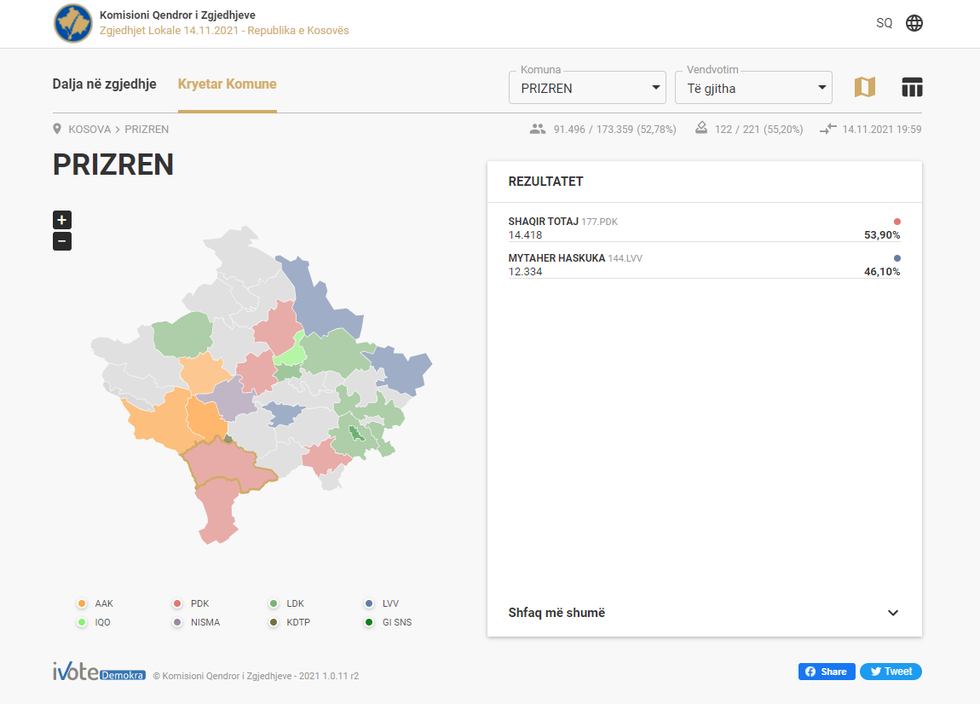Zoom out on the map
980x704 pixels.
tap(62, 241)
